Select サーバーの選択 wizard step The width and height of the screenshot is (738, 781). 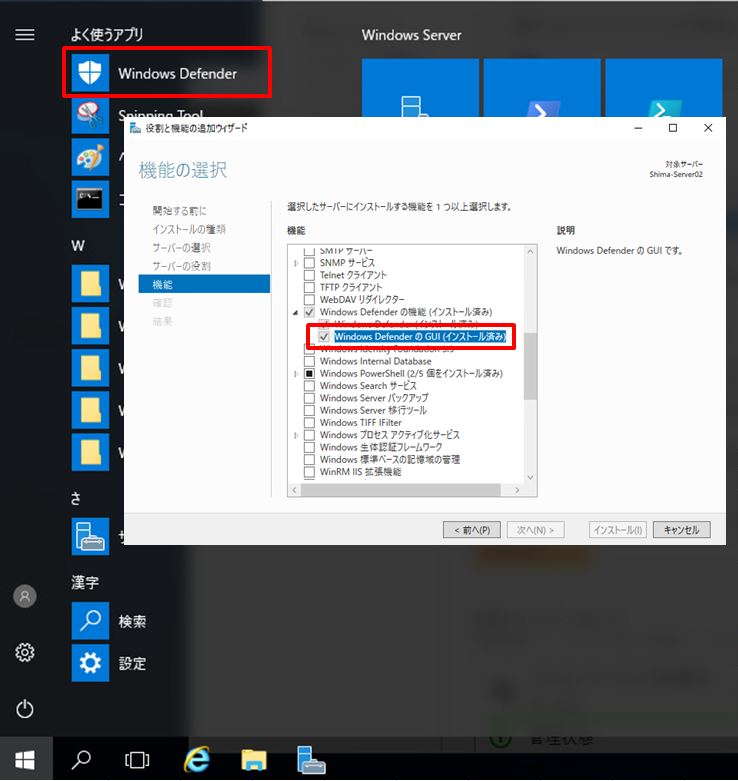coord(181,248)
